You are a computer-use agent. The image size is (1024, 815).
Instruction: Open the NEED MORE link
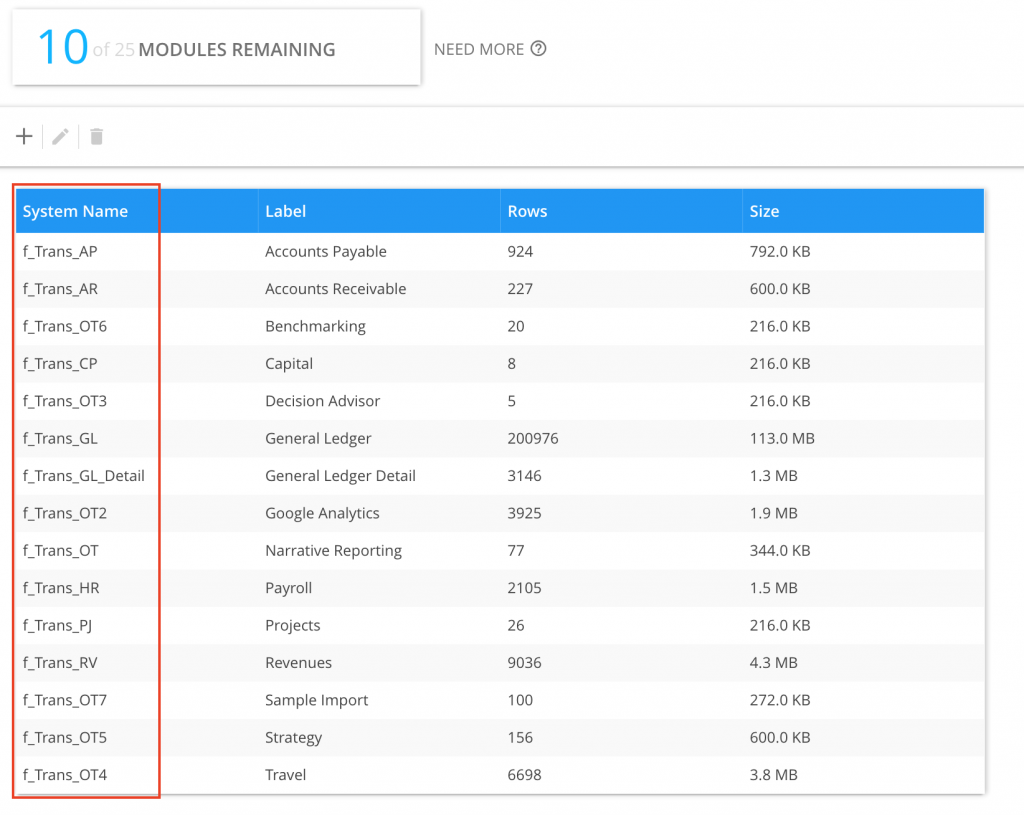click(479, 49)
